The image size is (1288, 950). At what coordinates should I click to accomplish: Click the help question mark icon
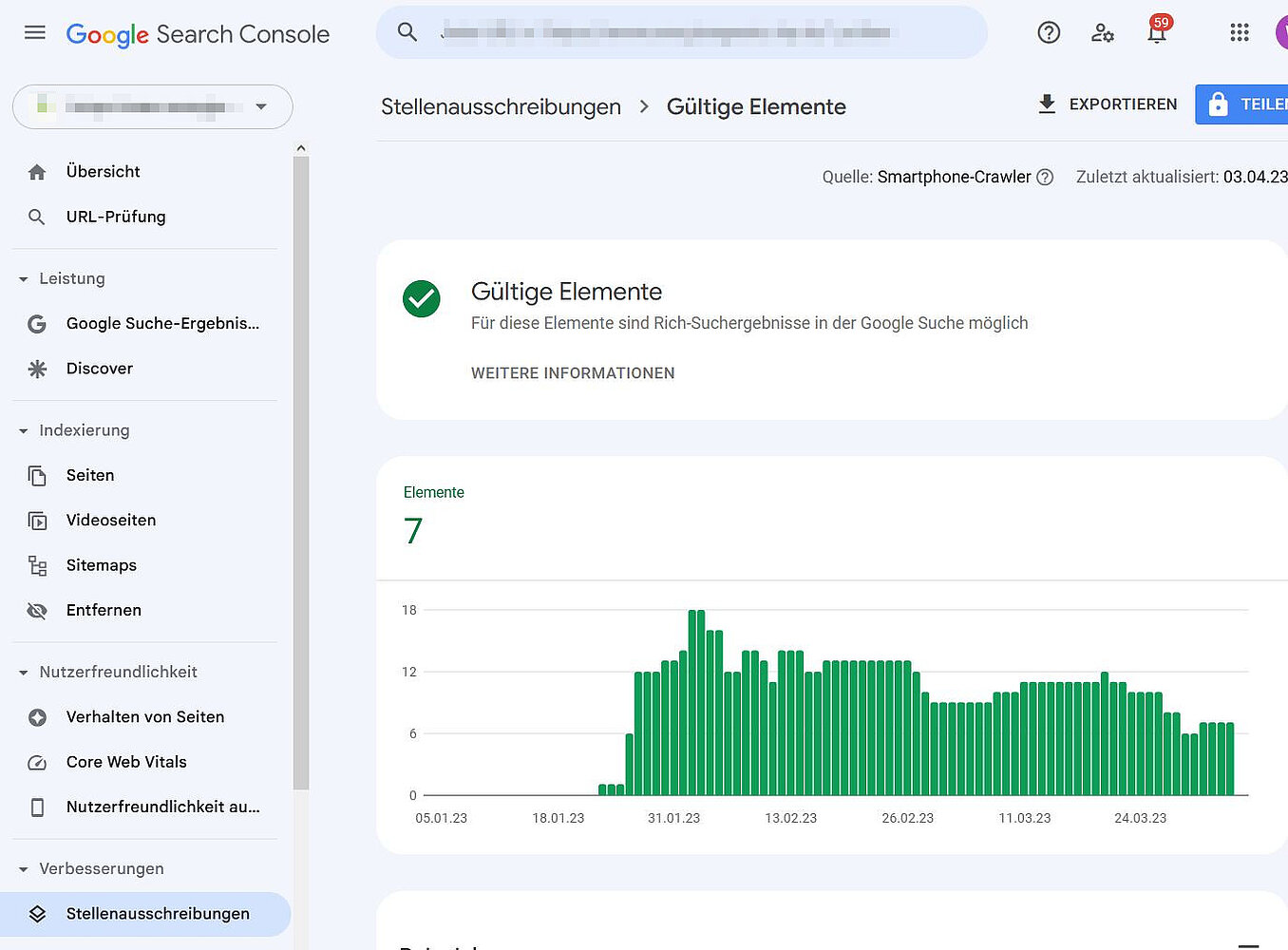[1049, 33]
